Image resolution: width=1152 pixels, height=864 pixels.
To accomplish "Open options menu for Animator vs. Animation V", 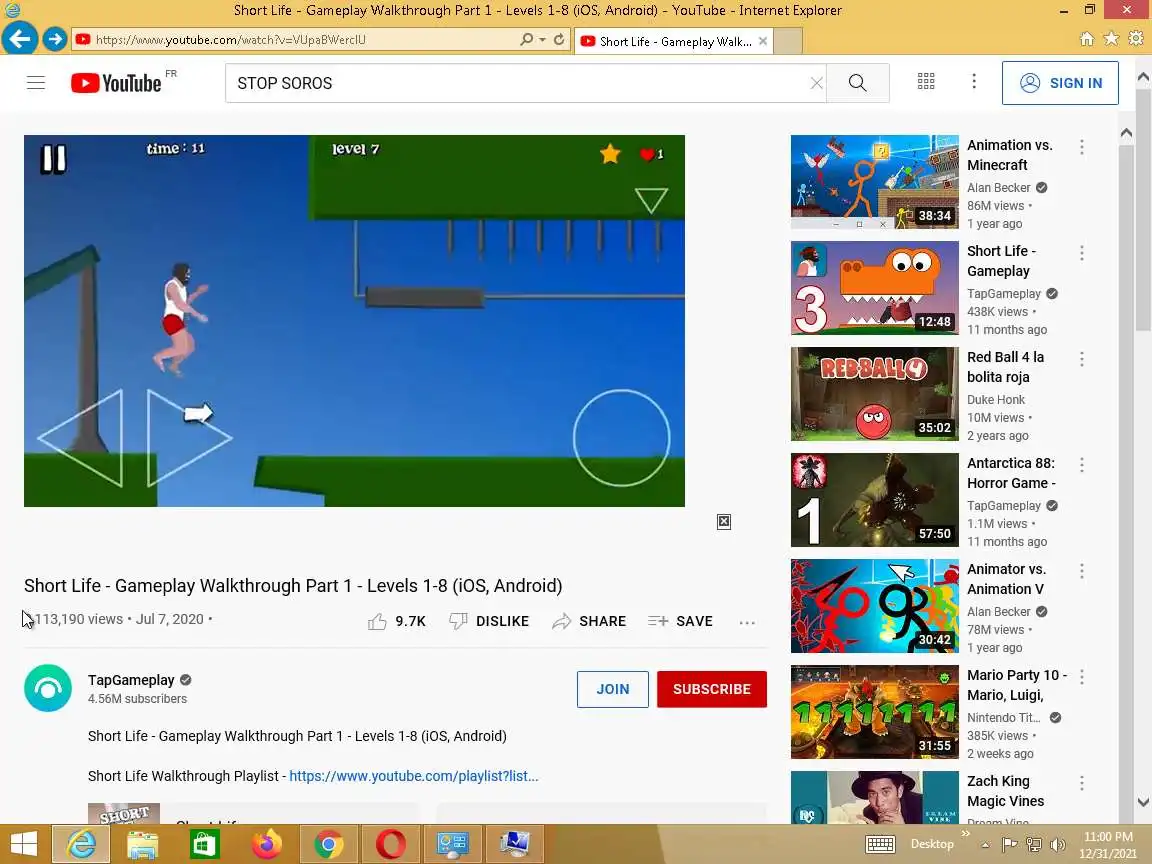I will [1081, 571].
